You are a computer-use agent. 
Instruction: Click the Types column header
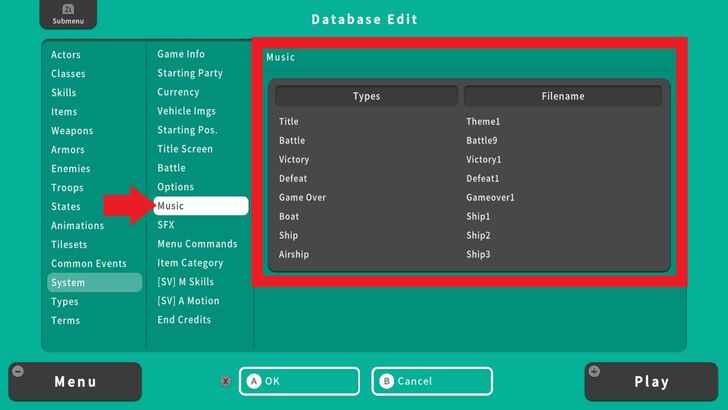(366, 96)
